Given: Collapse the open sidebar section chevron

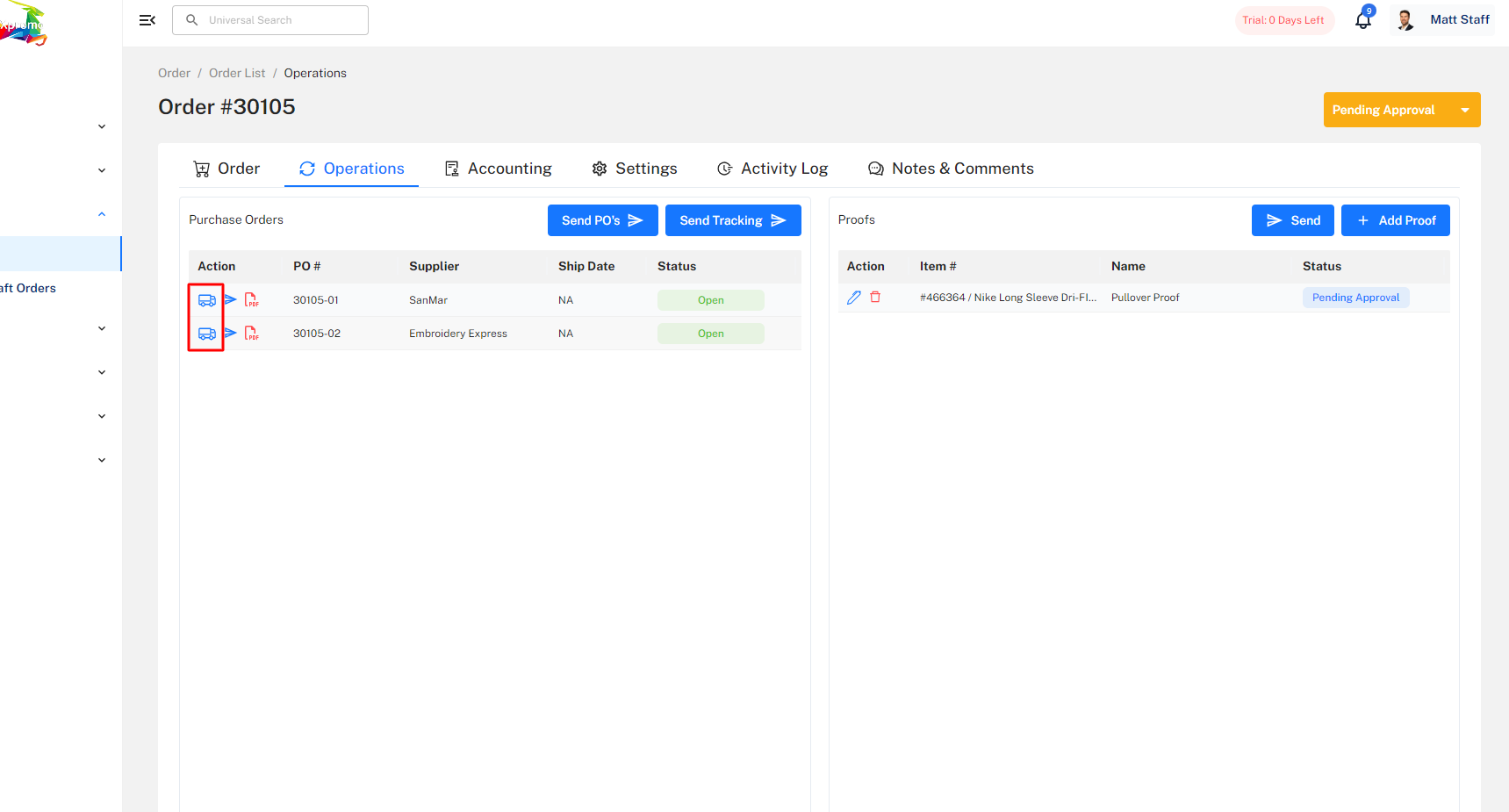Looking at the screenshot, I should 102,214.
